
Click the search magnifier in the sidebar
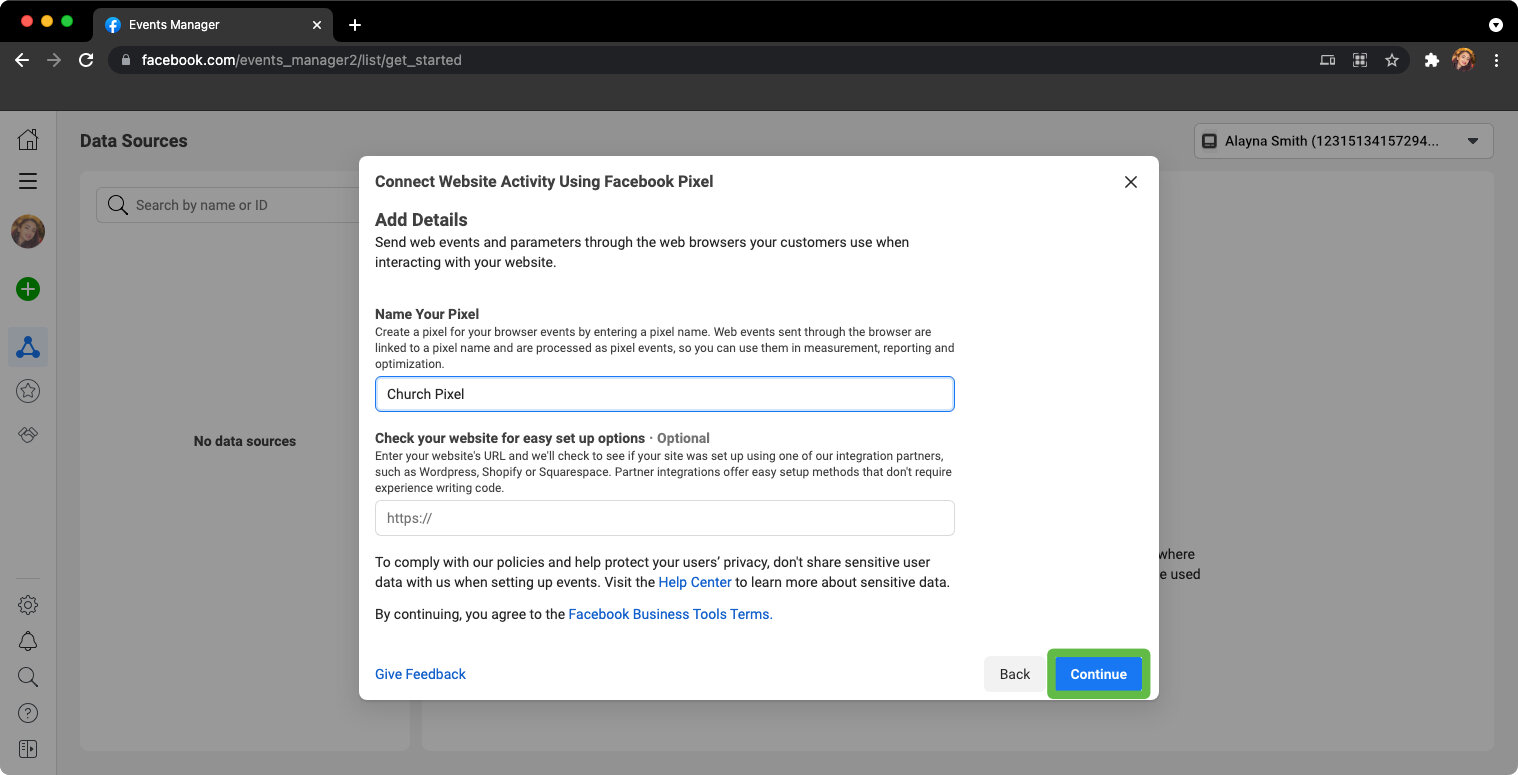coord(28,677)
